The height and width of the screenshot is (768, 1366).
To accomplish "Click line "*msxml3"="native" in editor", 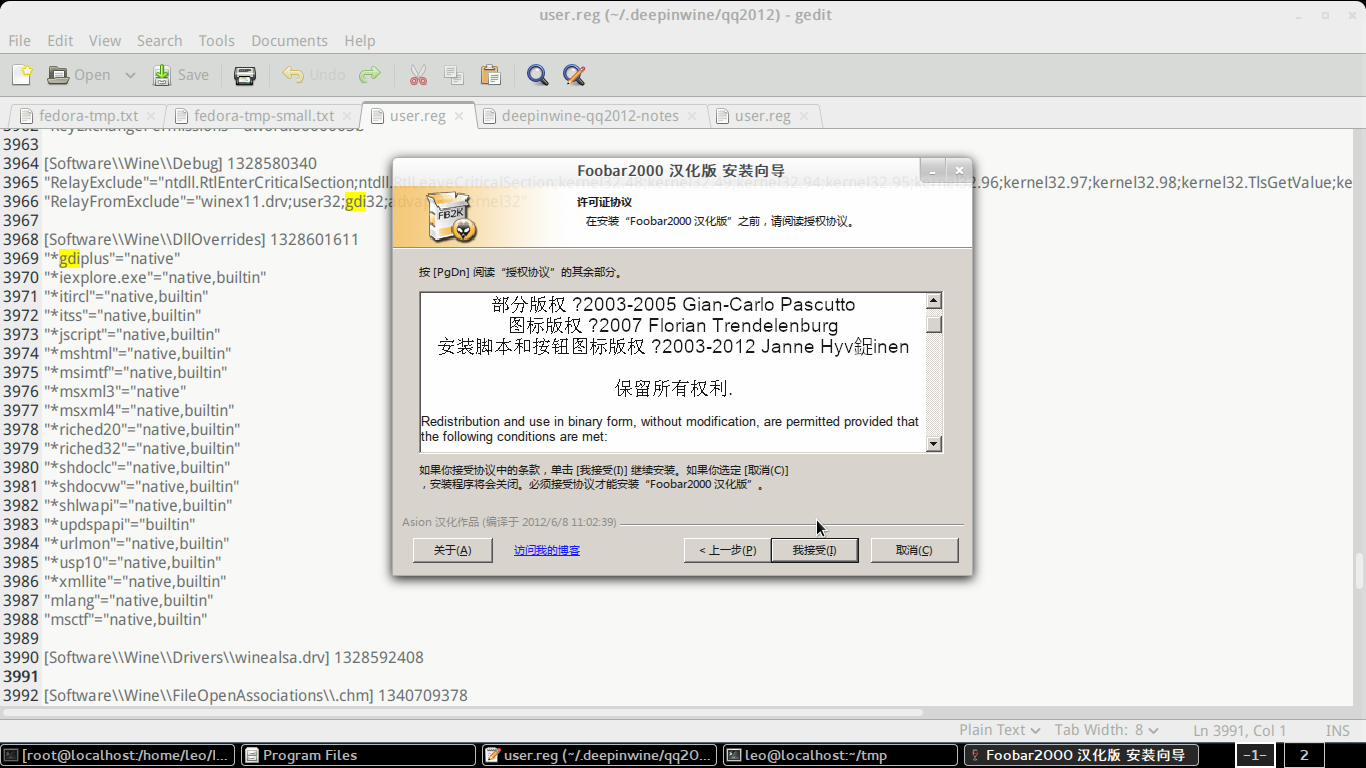I will click(115, 391).
